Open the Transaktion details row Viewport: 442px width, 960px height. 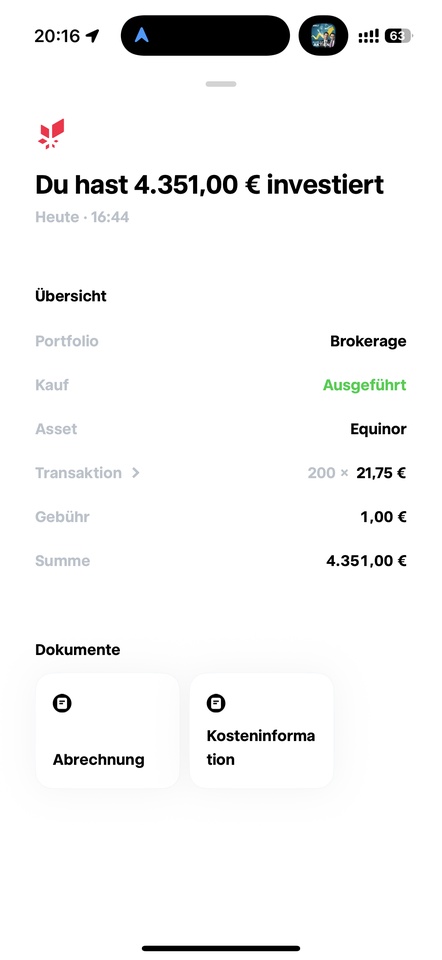pos(221,473)
